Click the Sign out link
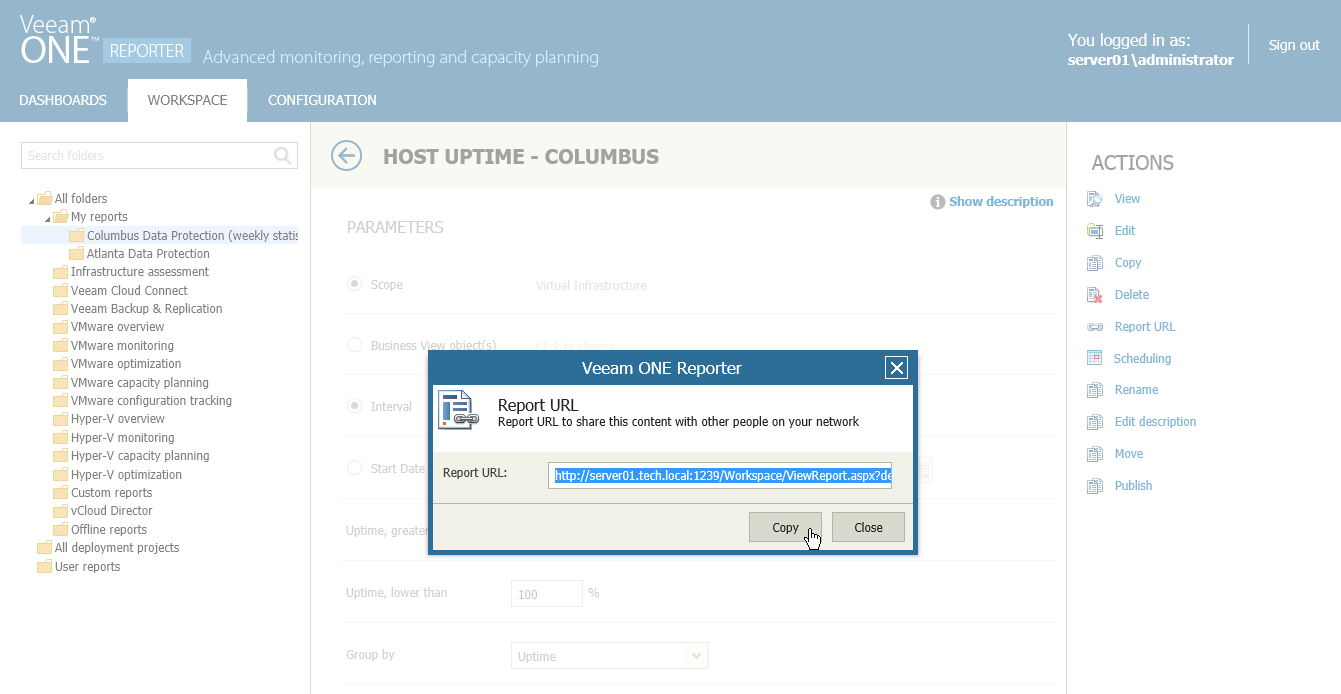The height and width of the screenshot is (694, 1341). (x=1294, y=45)
